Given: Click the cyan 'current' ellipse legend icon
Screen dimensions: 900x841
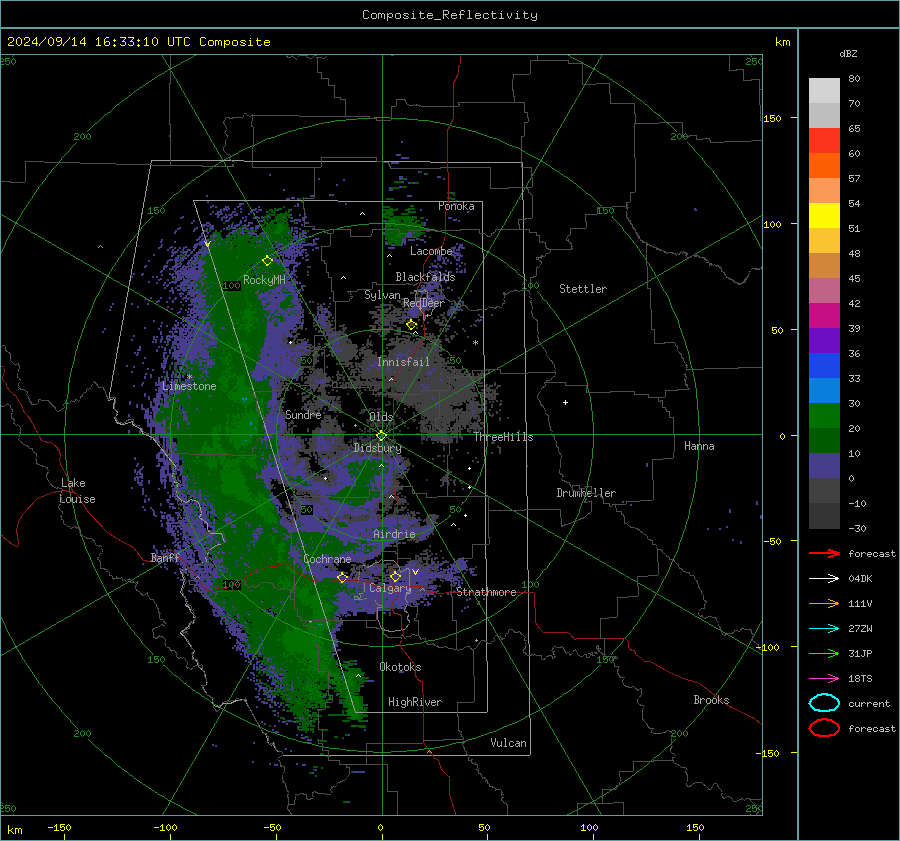Looking at the screenshot, I should (x=824, y=703).
